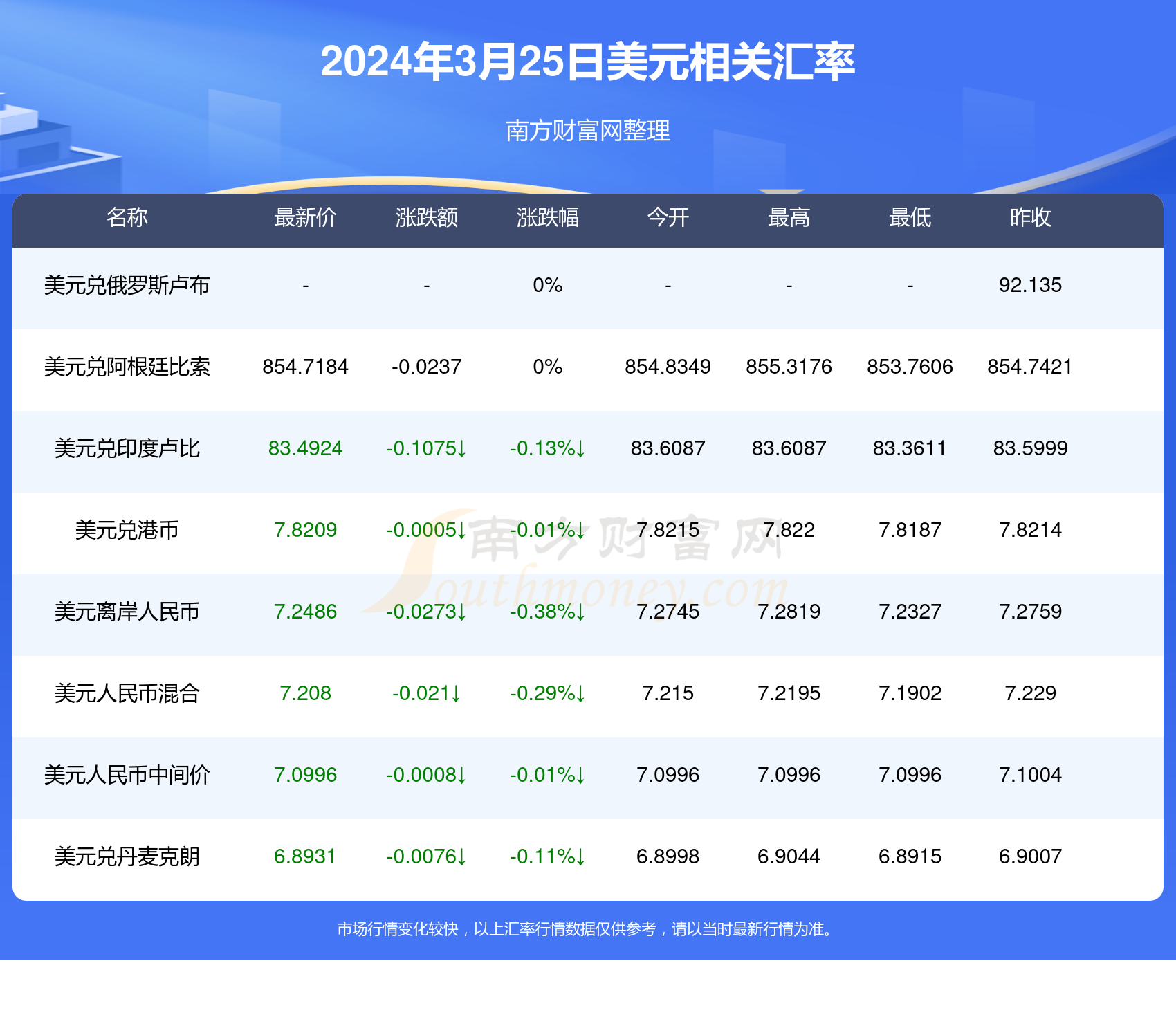
Task: Click high value 6.9044
Action: click(x=789, y=856)
